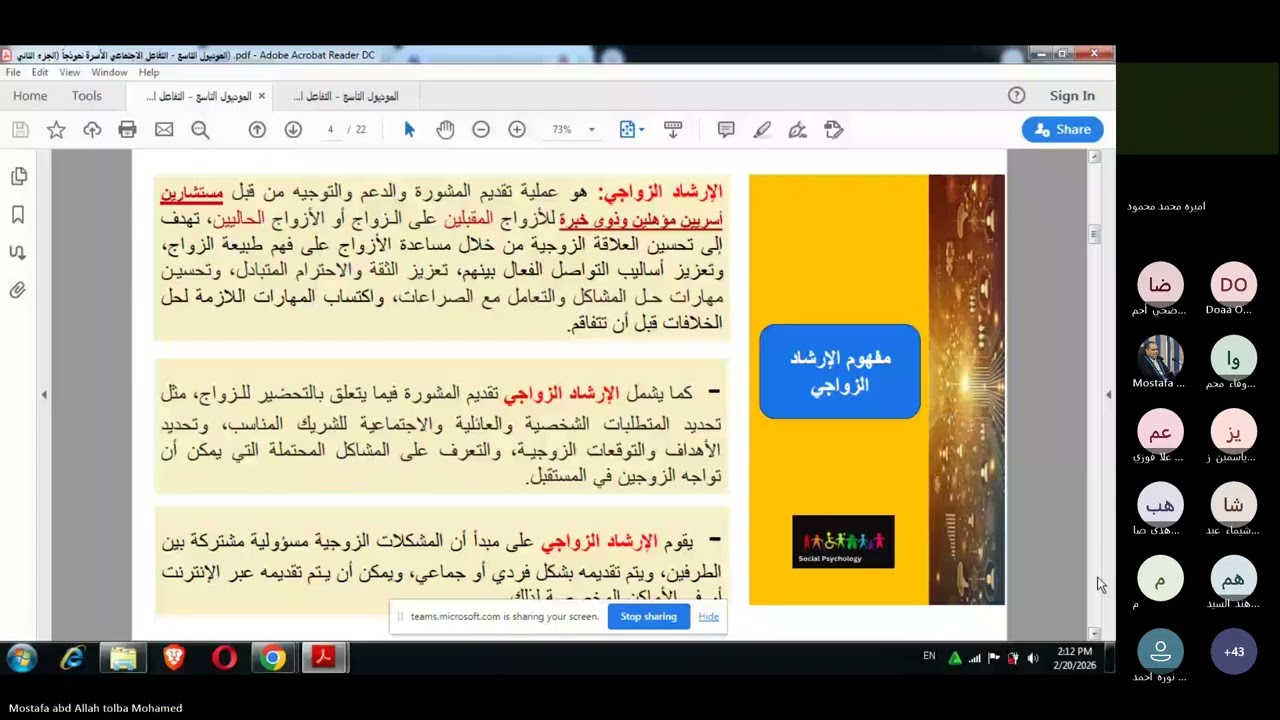Image resolution: width=1280 pixels, height=720 pixels.
Task: Click the Sign document icon
Action: [x=798, y=130]
